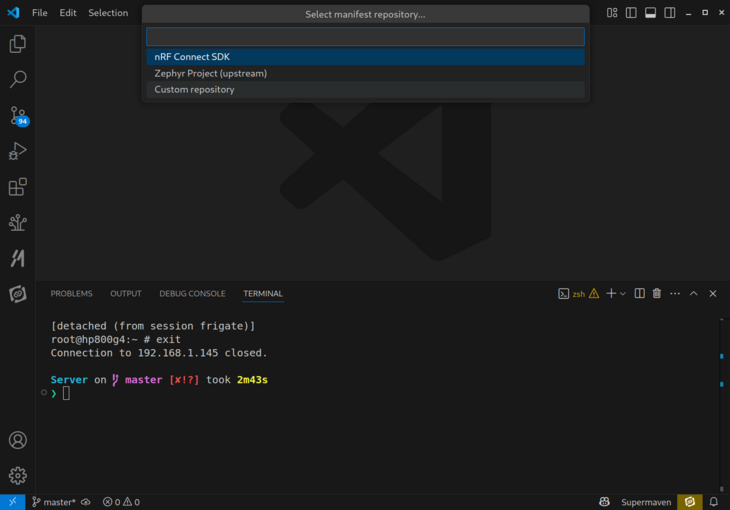Click the Customize Layout icon
The image size is (730, 510).
[x=612, y=13]
